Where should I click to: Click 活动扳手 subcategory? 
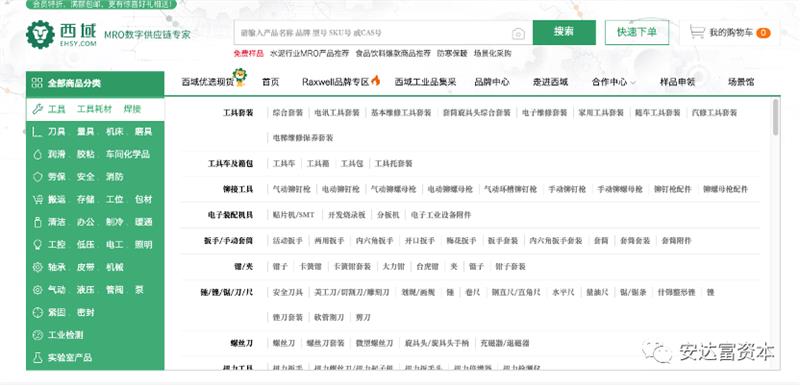point(288,241)
